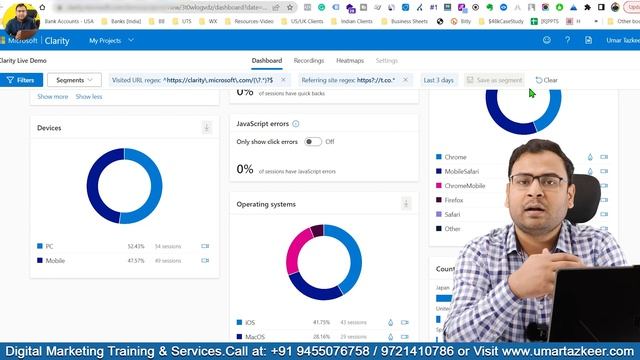The image size is (640, 360).
Task: Switch to the Settings tab
Action: [x=386, y=60]
